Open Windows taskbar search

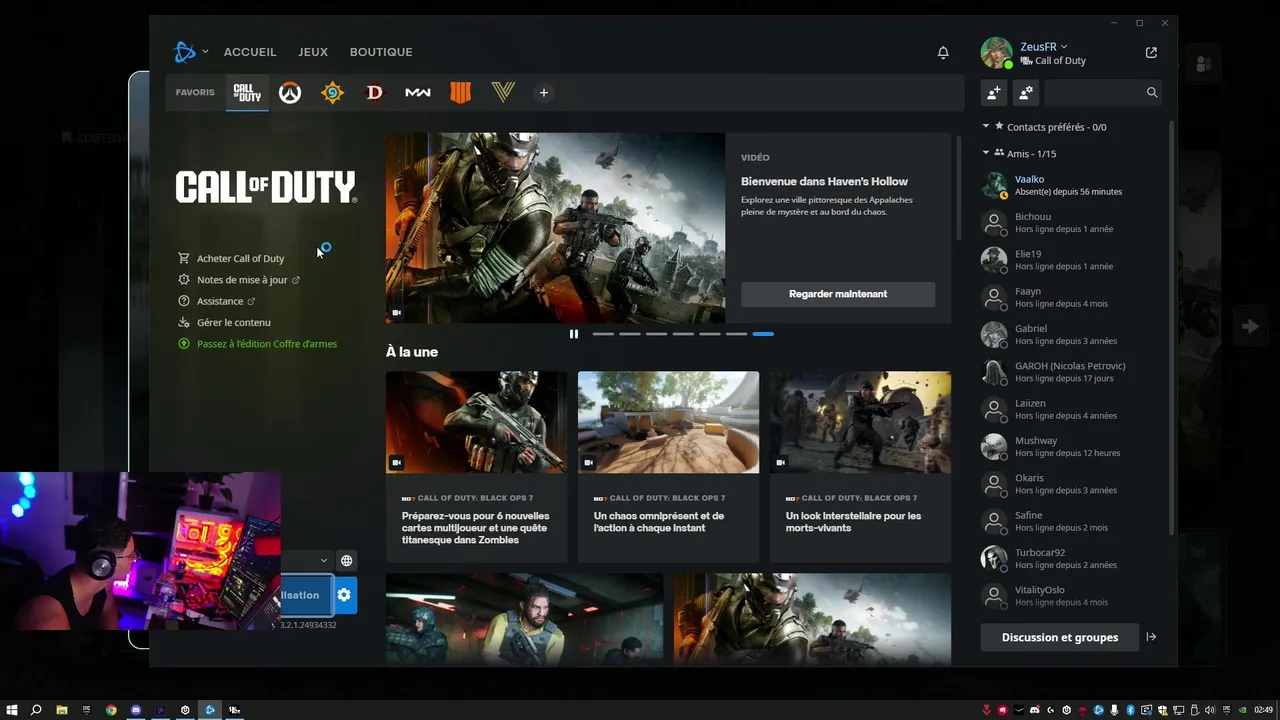36,710
